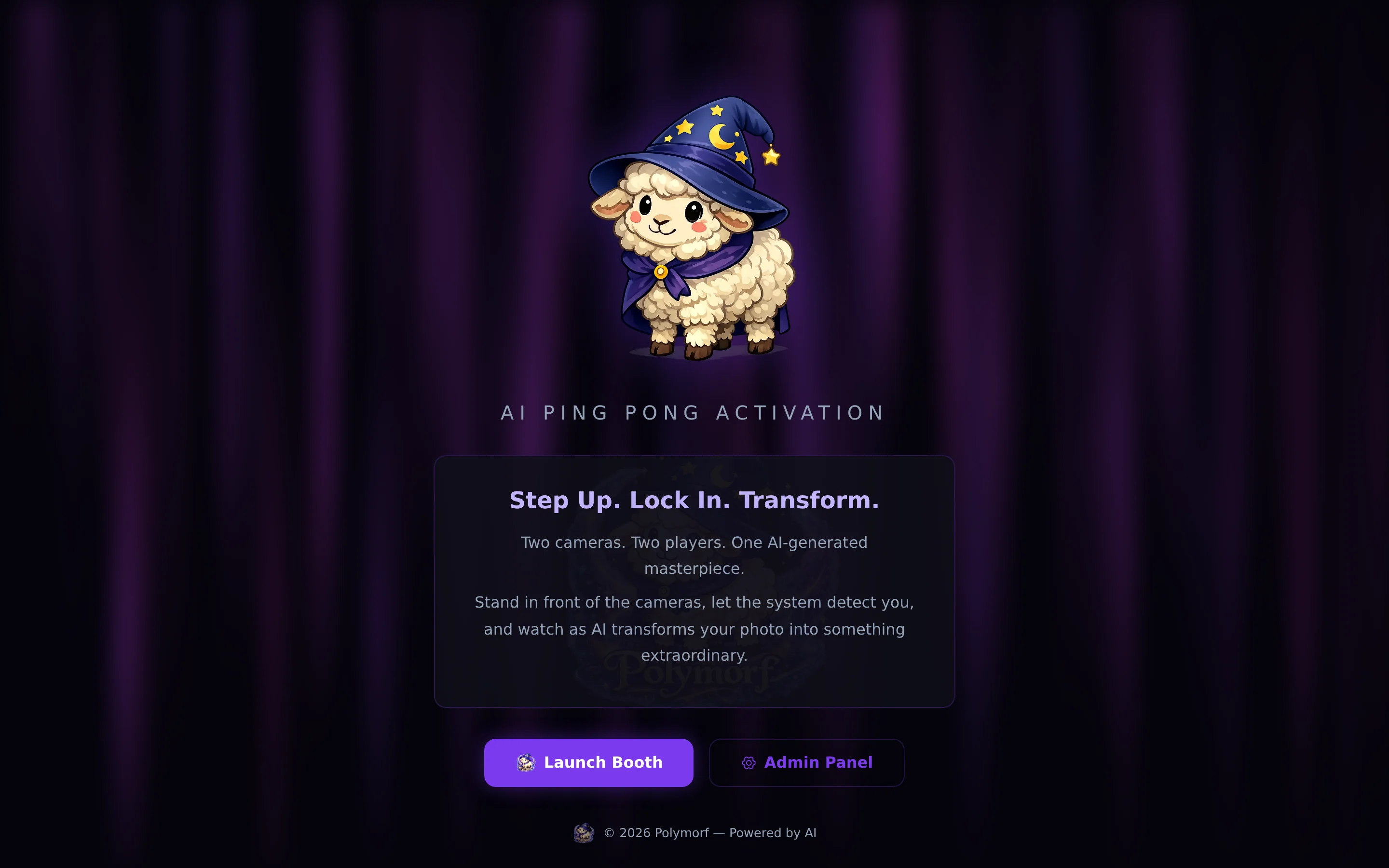This screenshot has width=1389, height=868.
Task: Click the Launch Booth button
Action: tap(588, 762)
